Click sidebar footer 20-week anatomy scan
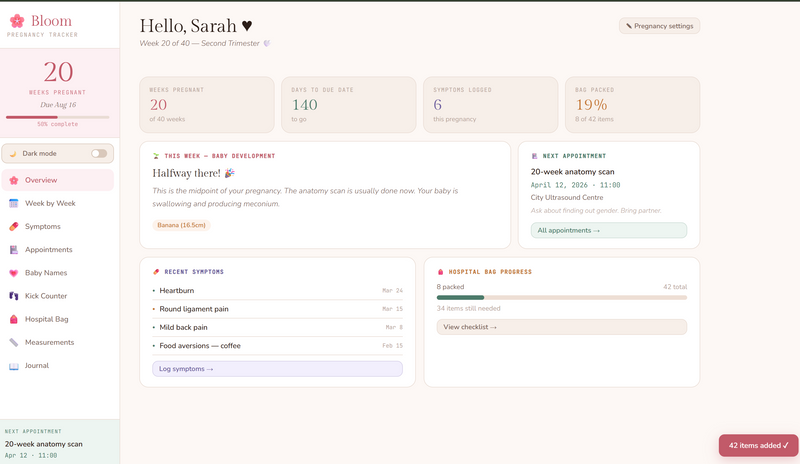Screen dimensions: 800x464 point(43,444)
